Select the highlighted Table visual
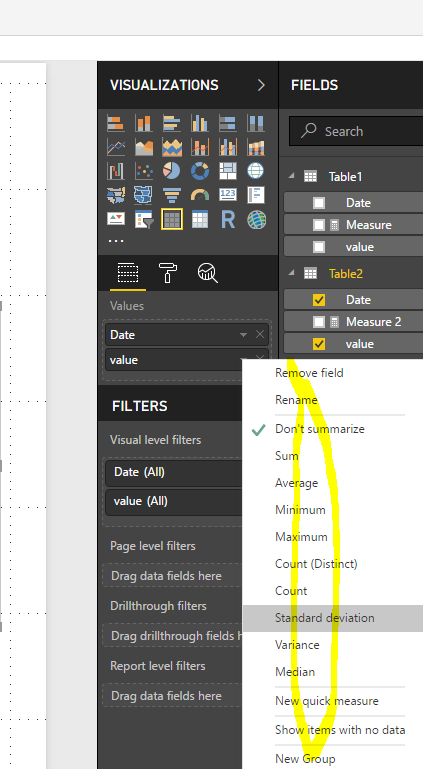Viewport: 423px width, 769px height. point(172,219)
